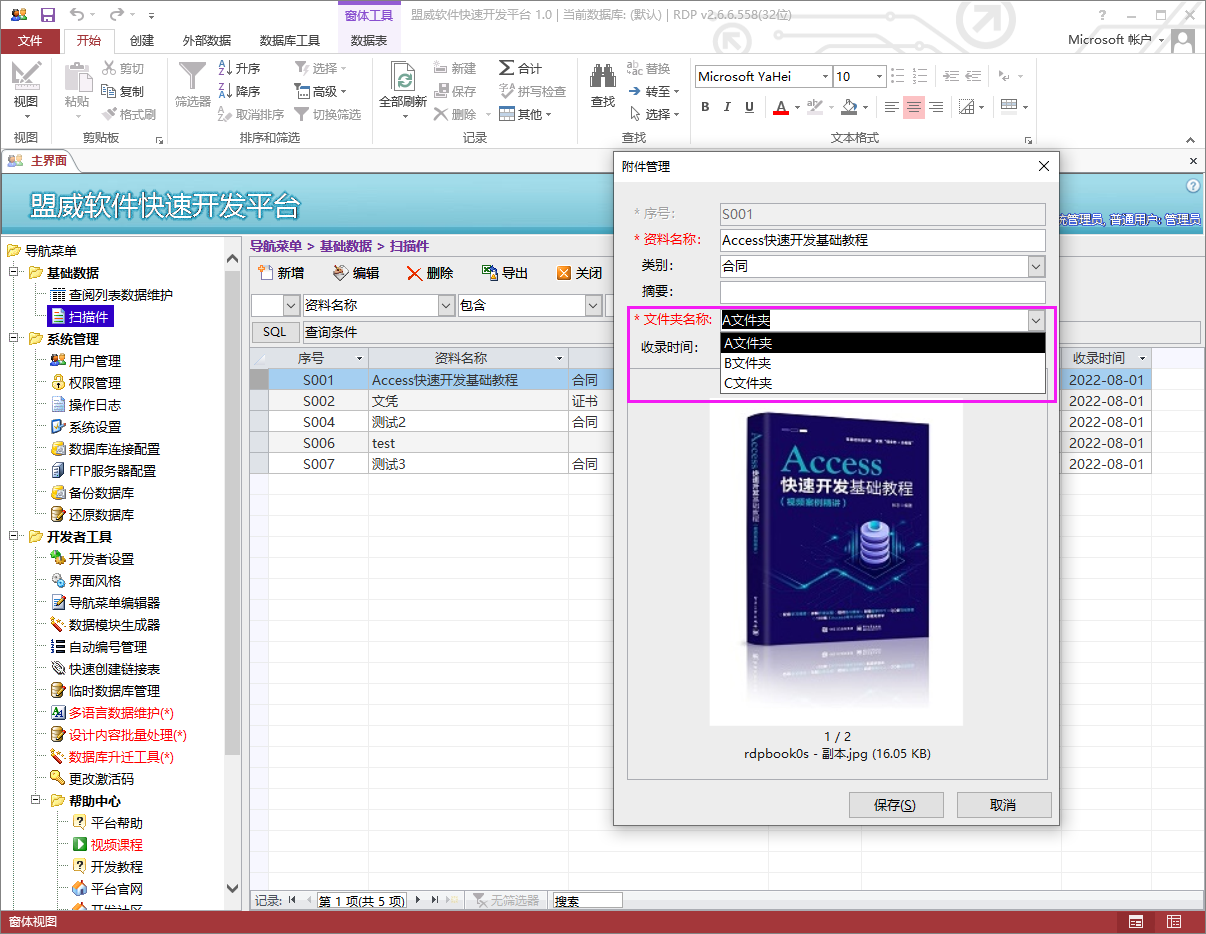This screenshot has width=1206, height=934.
Task: Switch to datasheet view status bar icon
Action: 1174,921
